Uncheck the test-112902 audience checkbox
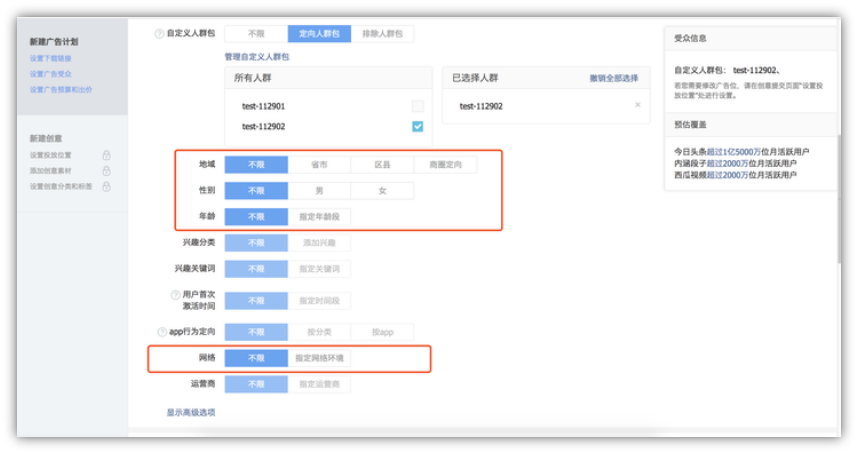 point(417,126)
